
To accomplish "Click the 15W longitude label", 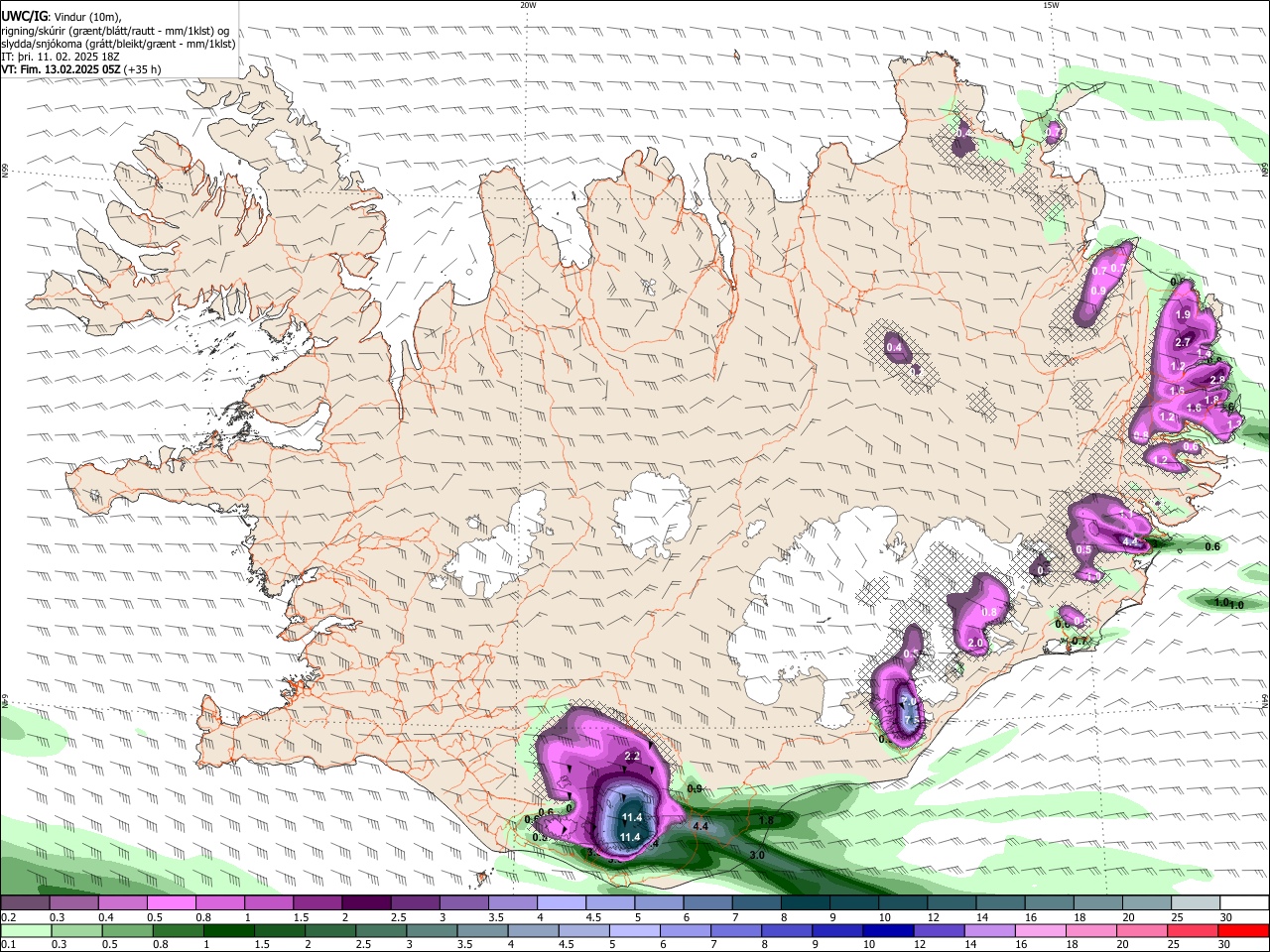I will pos(1051,5).
